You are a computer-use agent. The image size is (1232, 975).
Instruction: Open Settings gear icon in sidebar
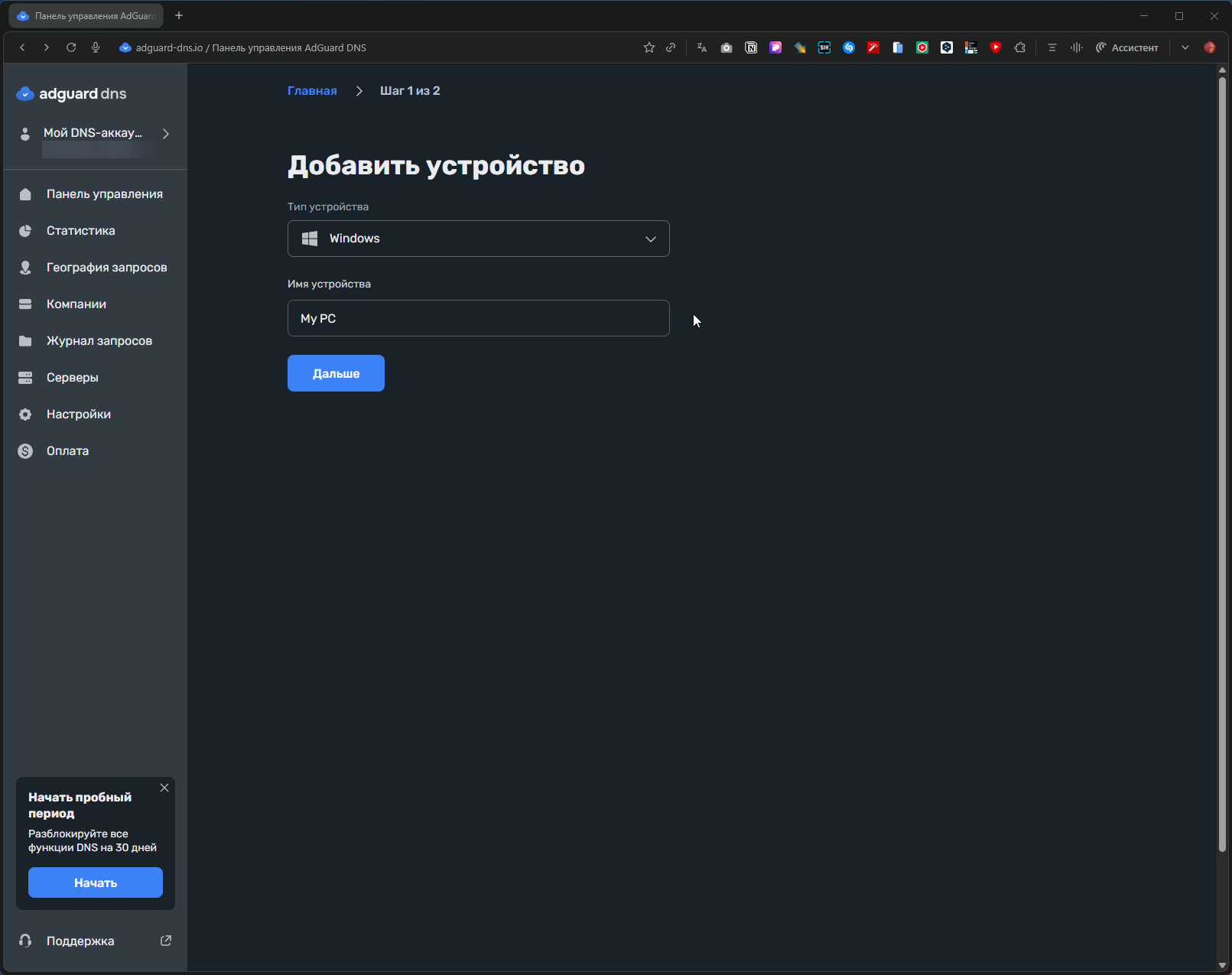[x=25, y=414]
